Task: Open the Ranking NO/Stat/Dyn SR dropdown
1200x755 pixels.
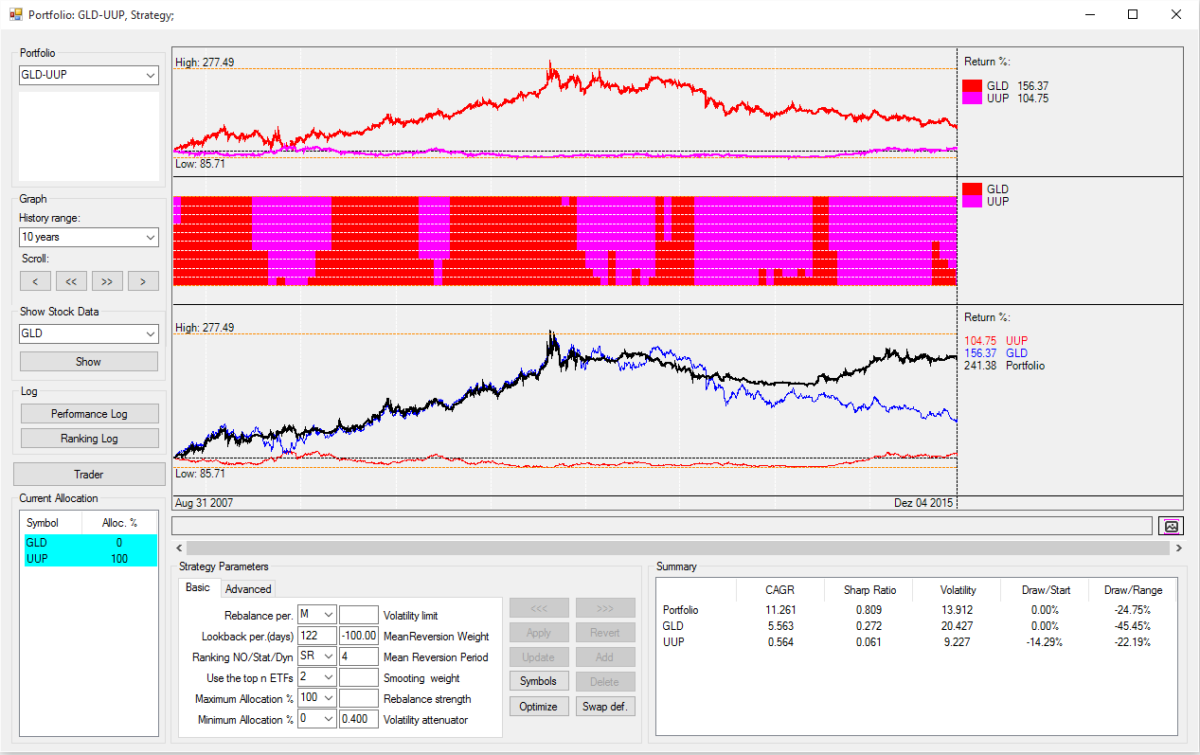Action: click(x=317, y=657)
